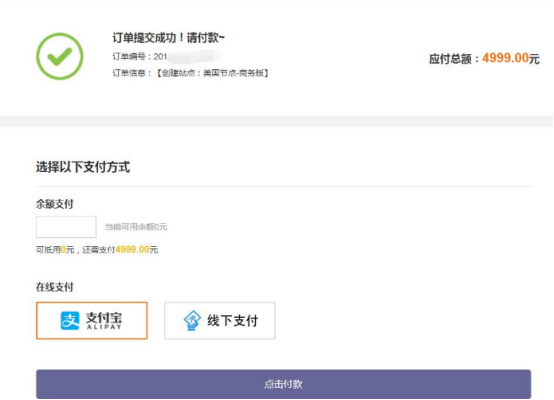Click the blue Alipay logo icon
Viewport: 554px width, 400px height.
click(x=70, y=320)
